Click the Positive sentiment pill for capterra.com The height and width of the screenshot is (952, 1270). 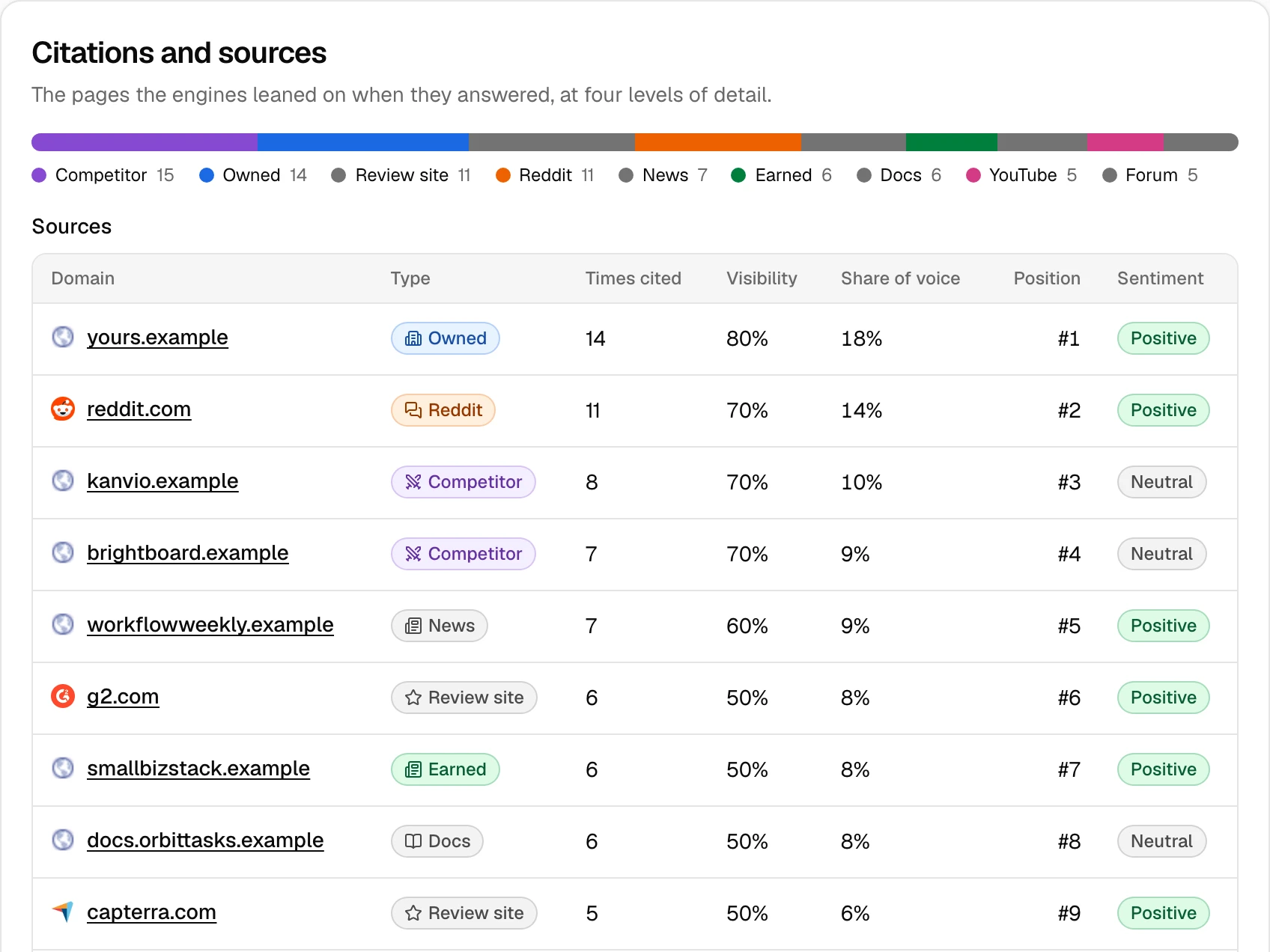coord(1164,913)
